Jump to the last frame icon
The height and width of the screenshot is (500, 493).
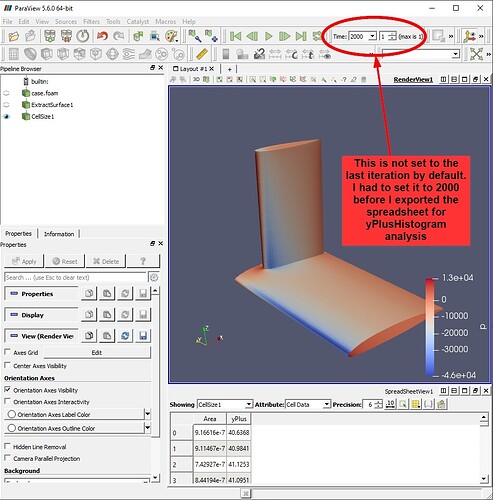point(301,36)
